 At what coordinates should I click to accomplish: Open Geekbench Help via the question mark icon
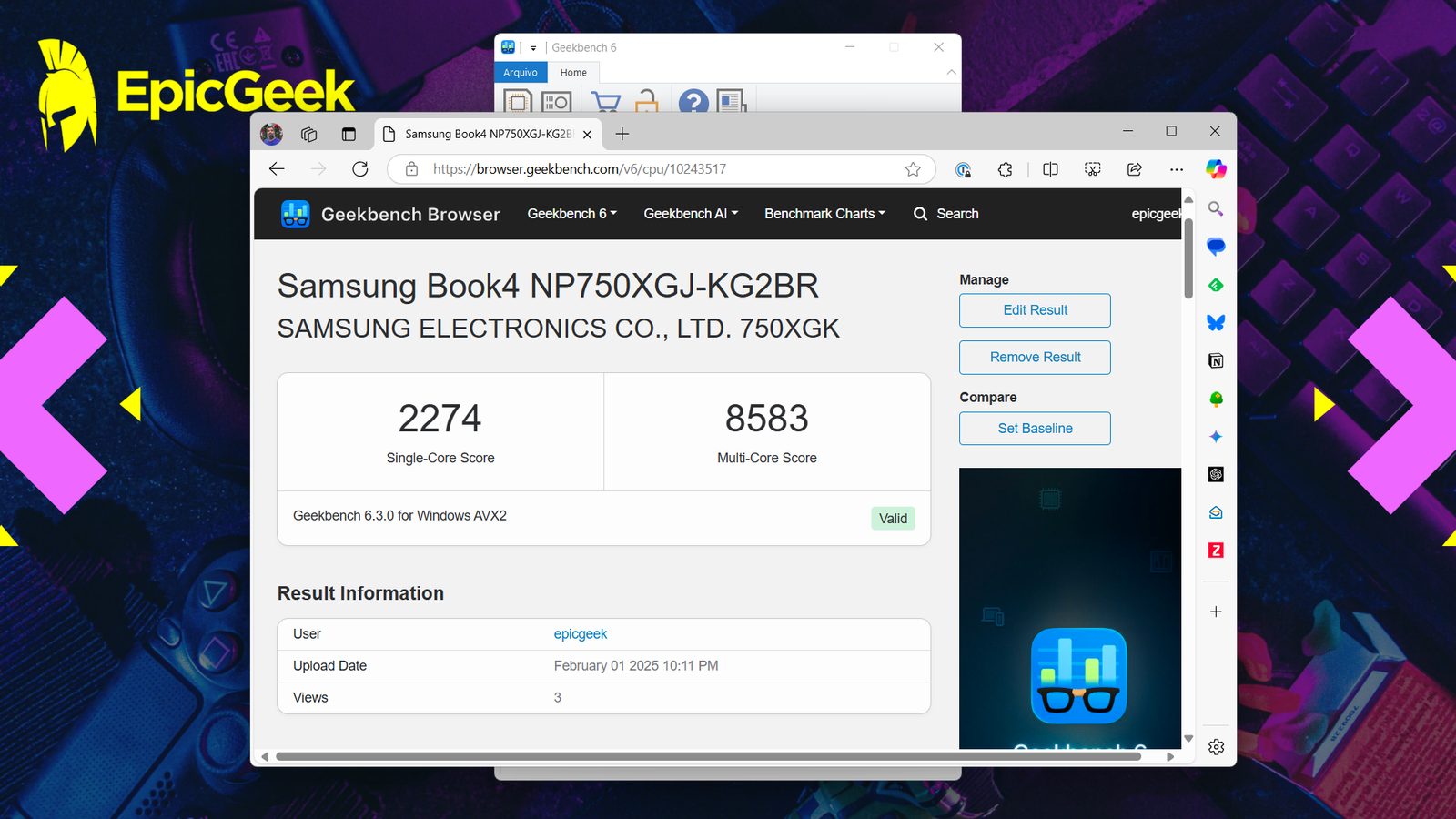pos(693,102)
